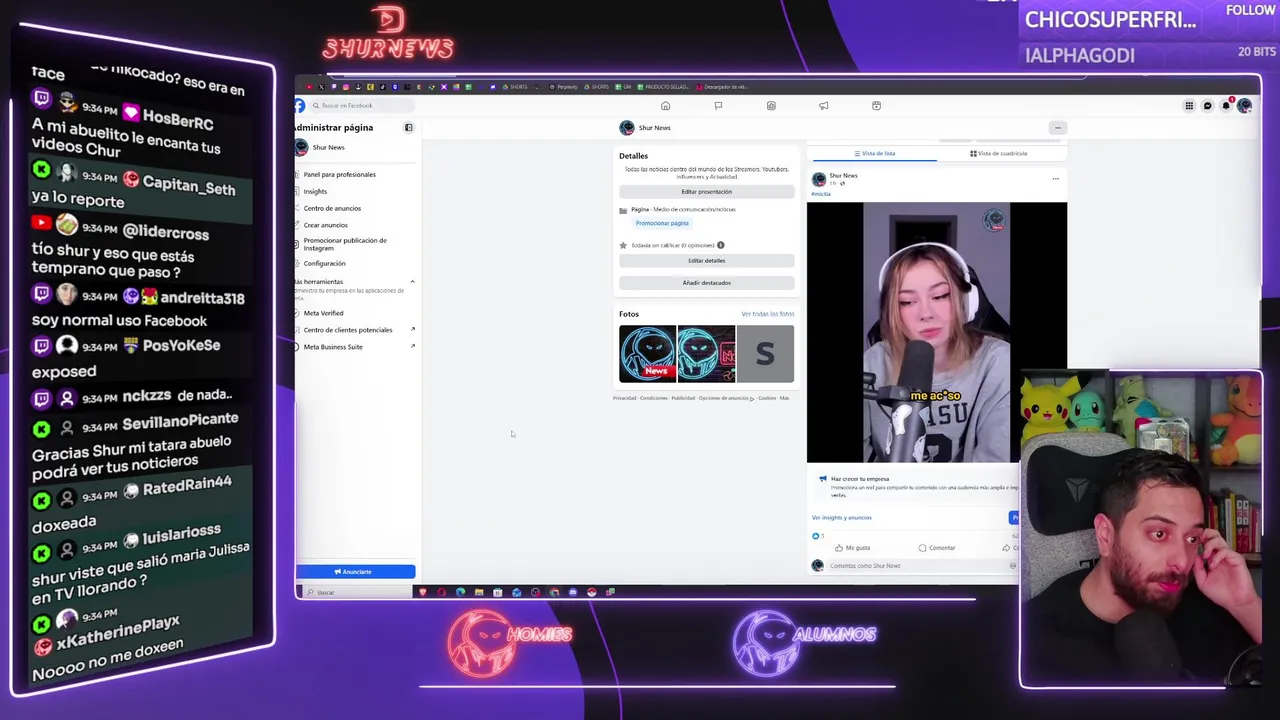Image resolution: width=1280 pixels, height=720 pixels.
Task: Switch to 'Vista de lista' tab
Action: pos(874,153)
